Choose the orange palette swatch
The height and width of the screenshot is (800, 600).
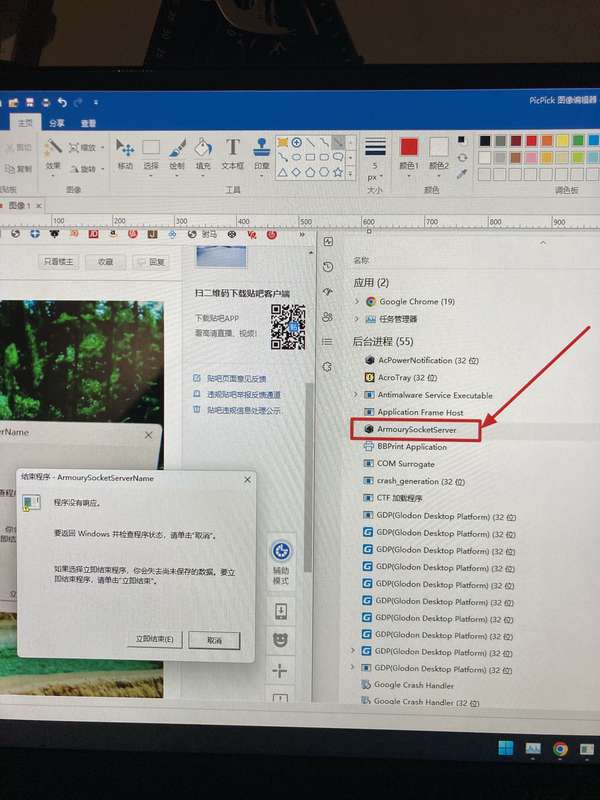pos(547,141)
